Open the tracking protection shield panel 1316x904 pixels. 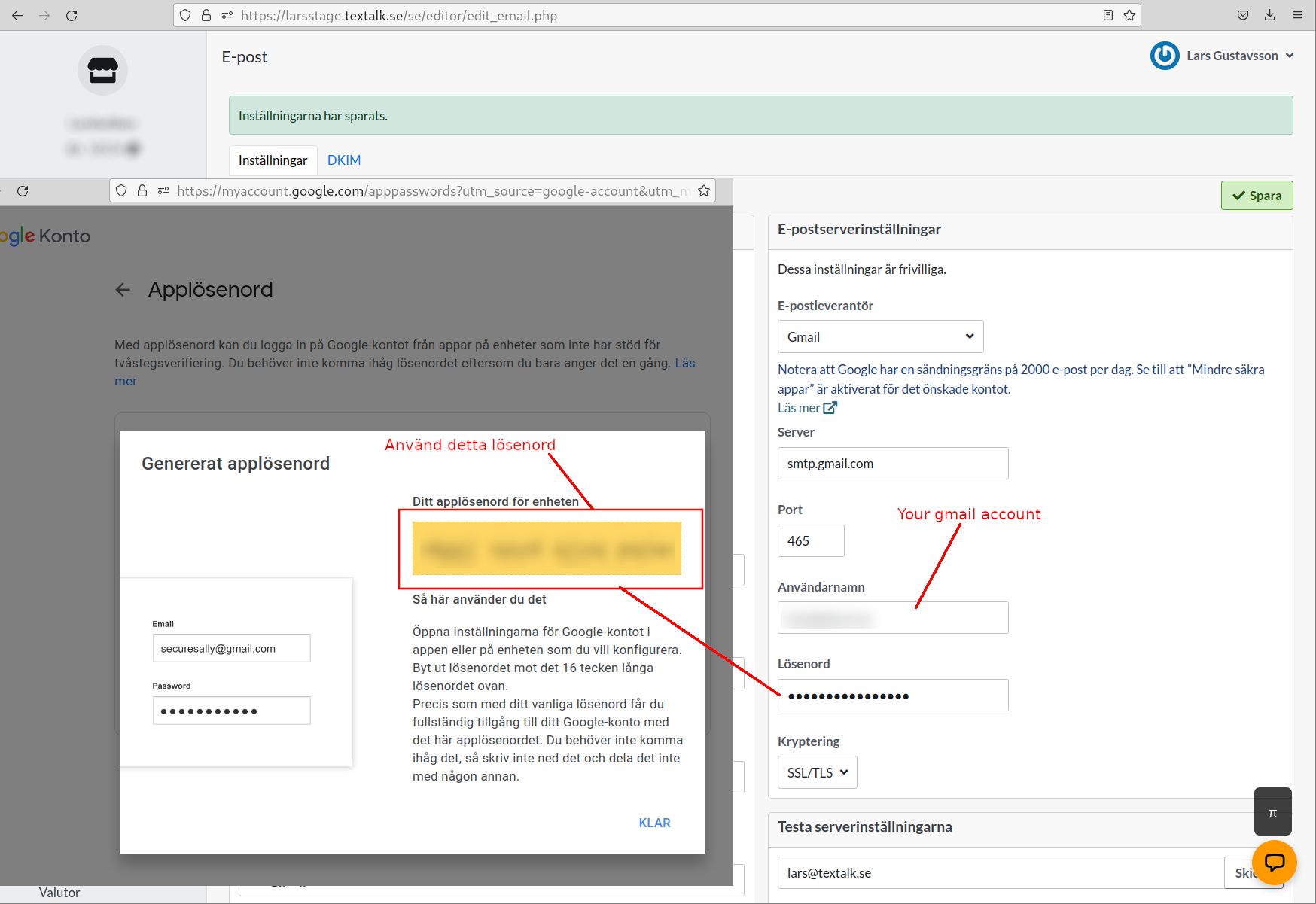click(x=185, y=15)
